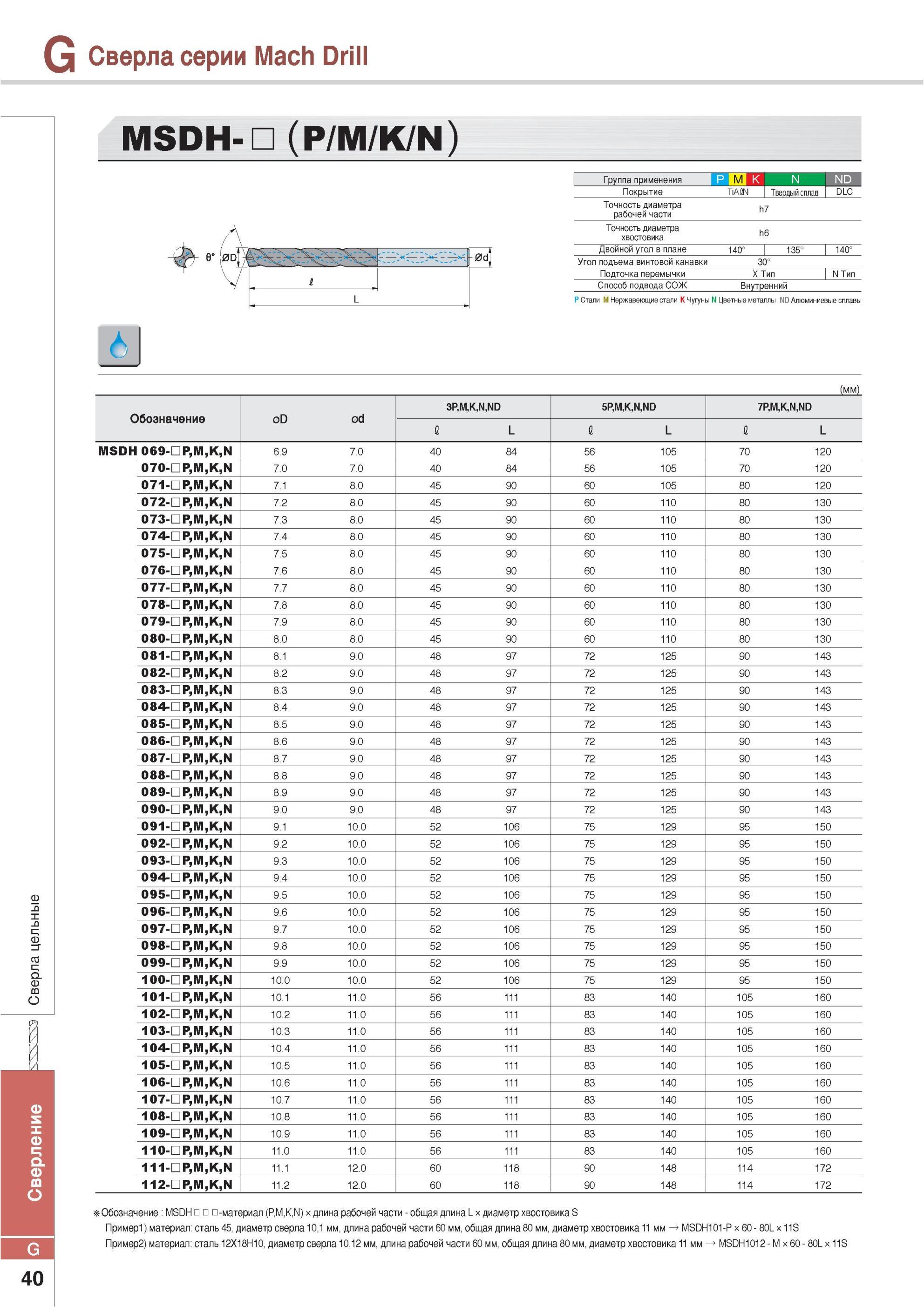This screenshot has width=924, height=1307.
Task: Click the title 'Сверла серии Mach Drill'
Action: [228, 56]
